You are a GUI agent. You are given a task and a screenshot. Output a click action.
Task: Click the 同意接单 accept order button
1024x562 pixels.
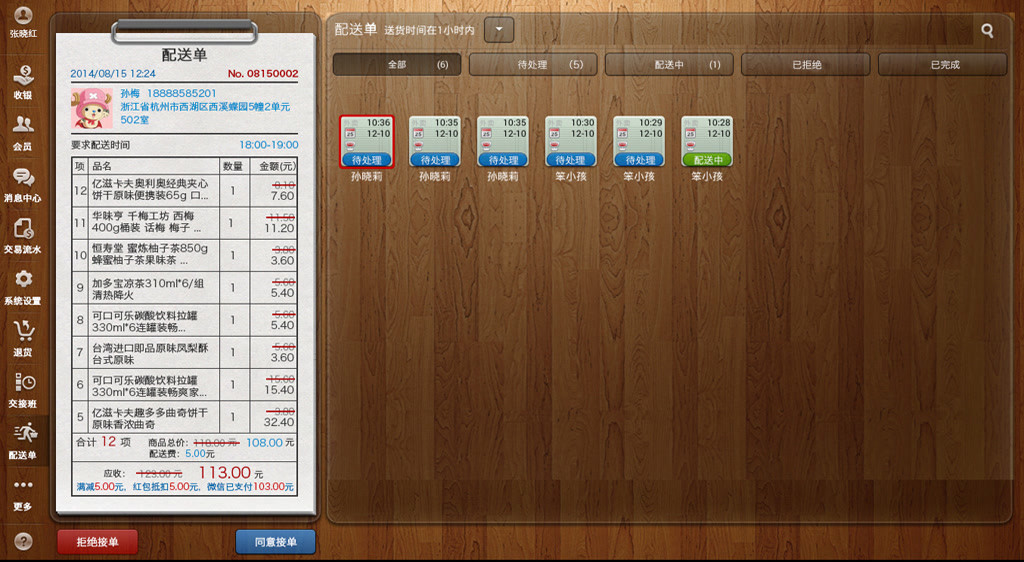[276, 542]
